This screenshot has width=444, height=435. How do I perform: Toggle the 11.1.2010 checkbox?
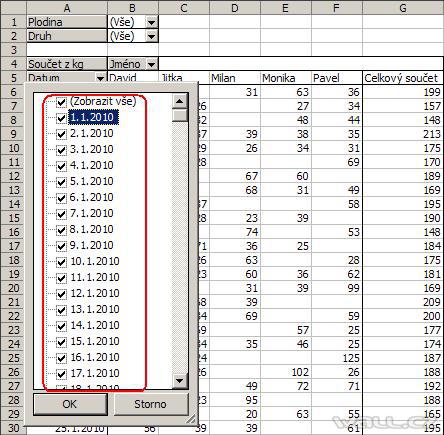click(x=61, y=278)
